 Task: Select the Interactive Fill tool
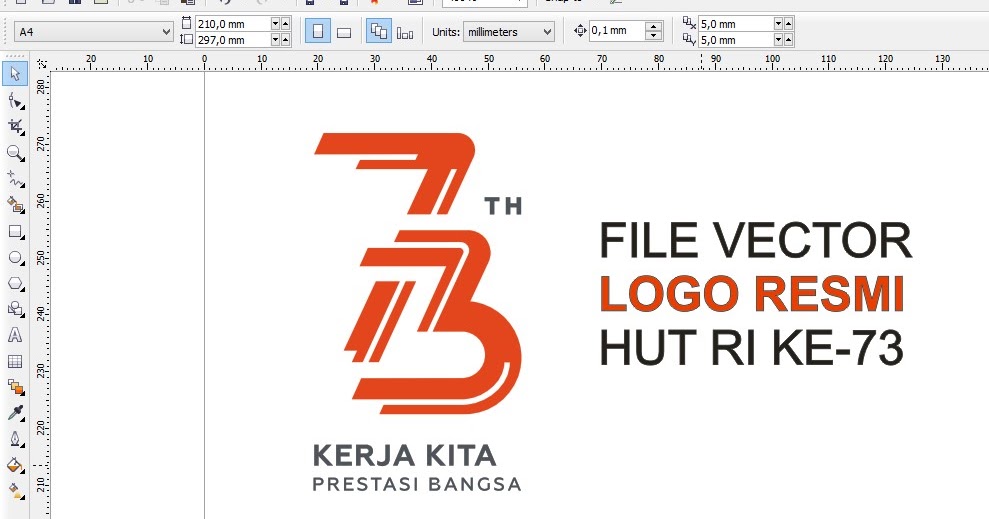coord(15,491)
